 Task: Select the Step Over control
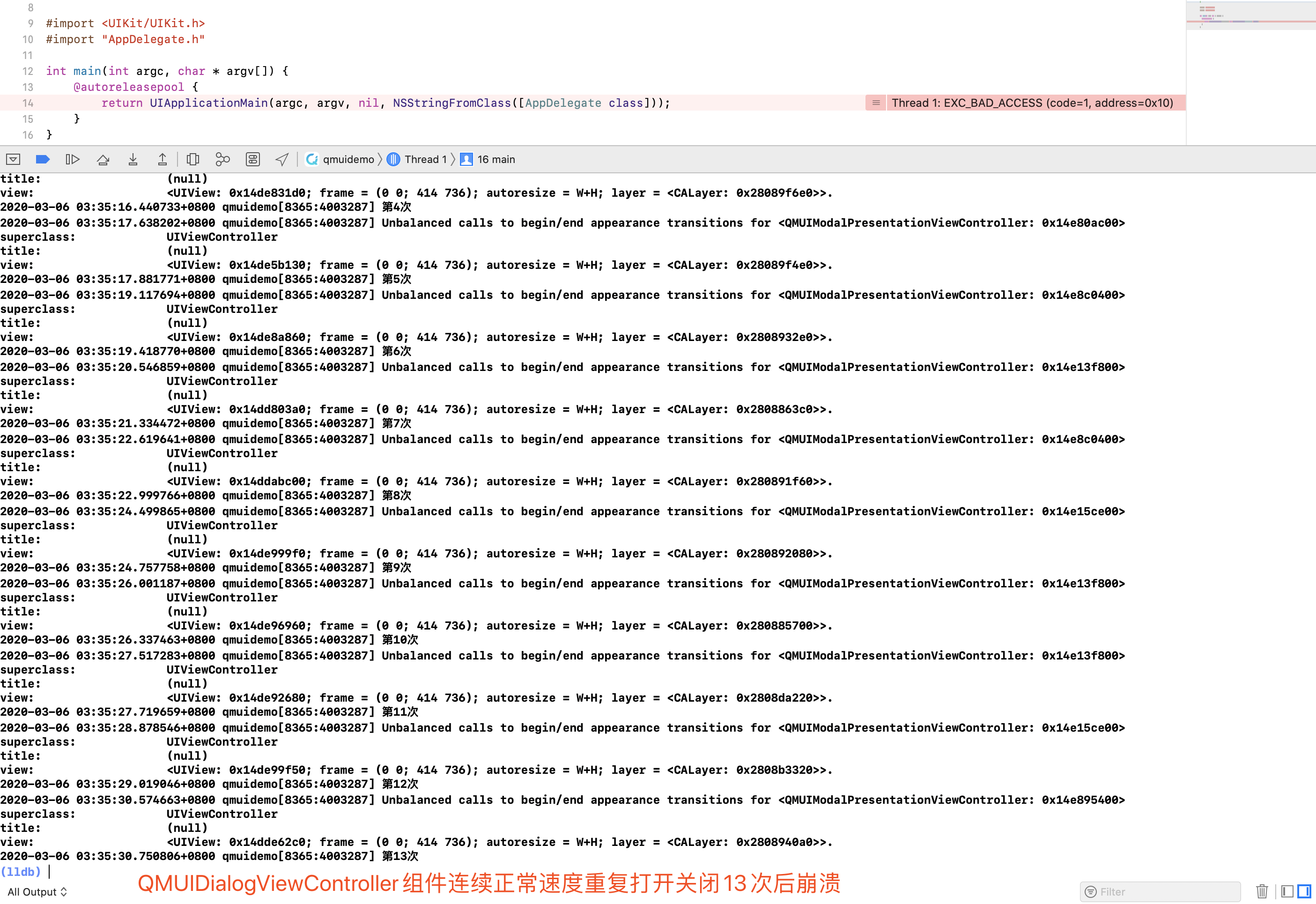[103, 159]
